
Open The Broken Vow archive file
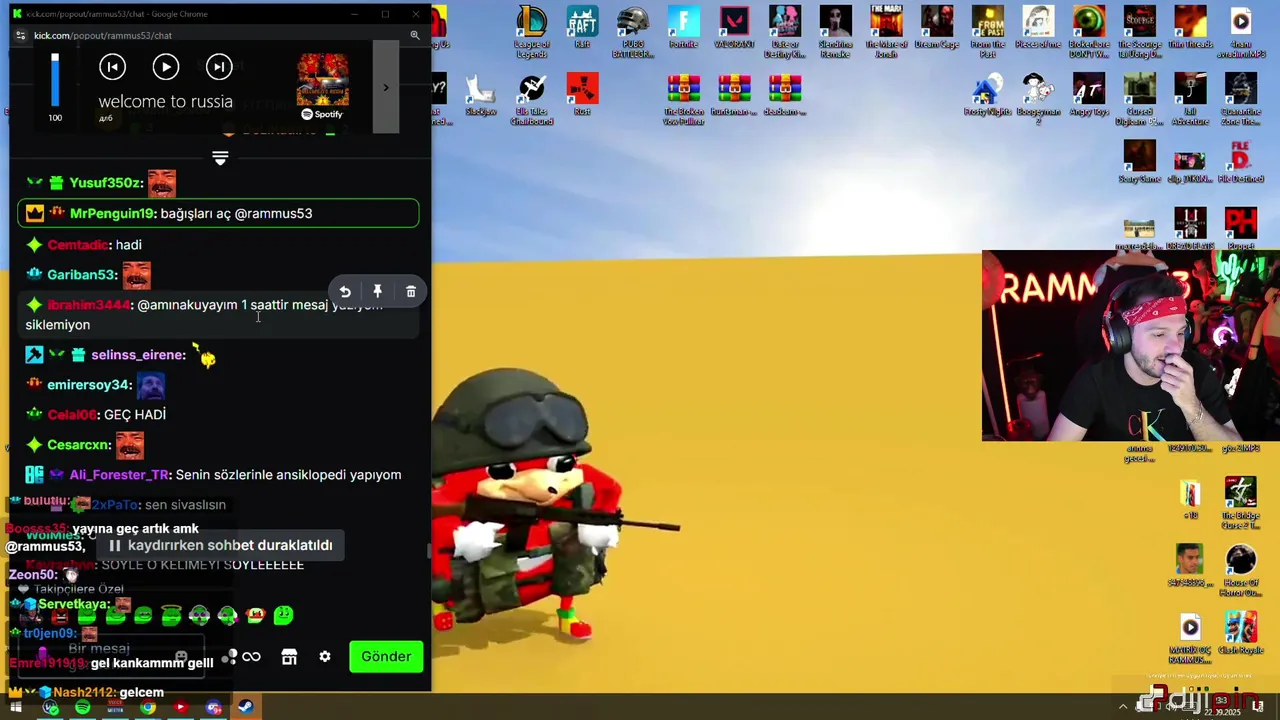click(x=683, y=99)
